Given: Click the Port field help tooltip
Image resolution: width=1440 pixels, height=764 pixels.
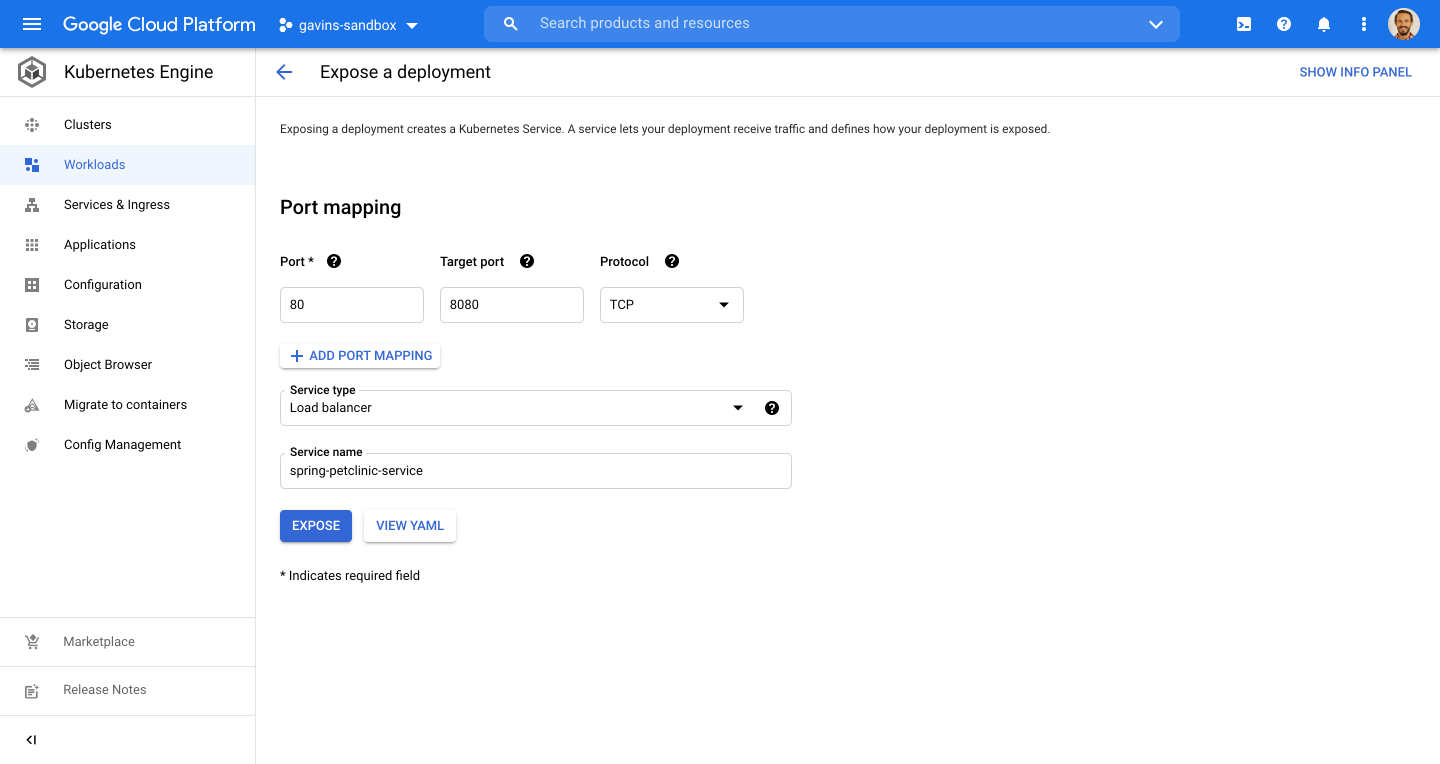Looking at the screenshot, I should tap(334, 260).
